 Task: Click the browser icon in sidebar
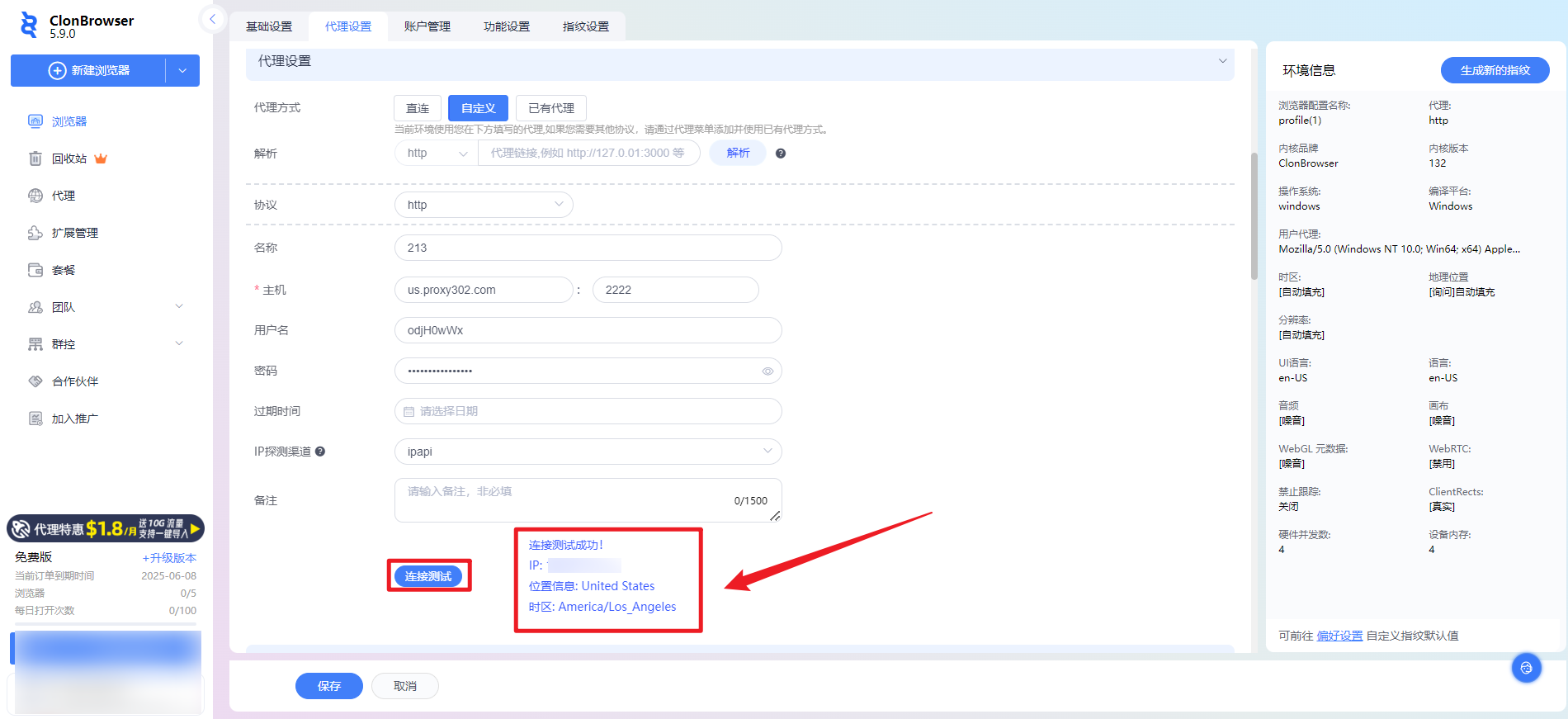[35, 121]
